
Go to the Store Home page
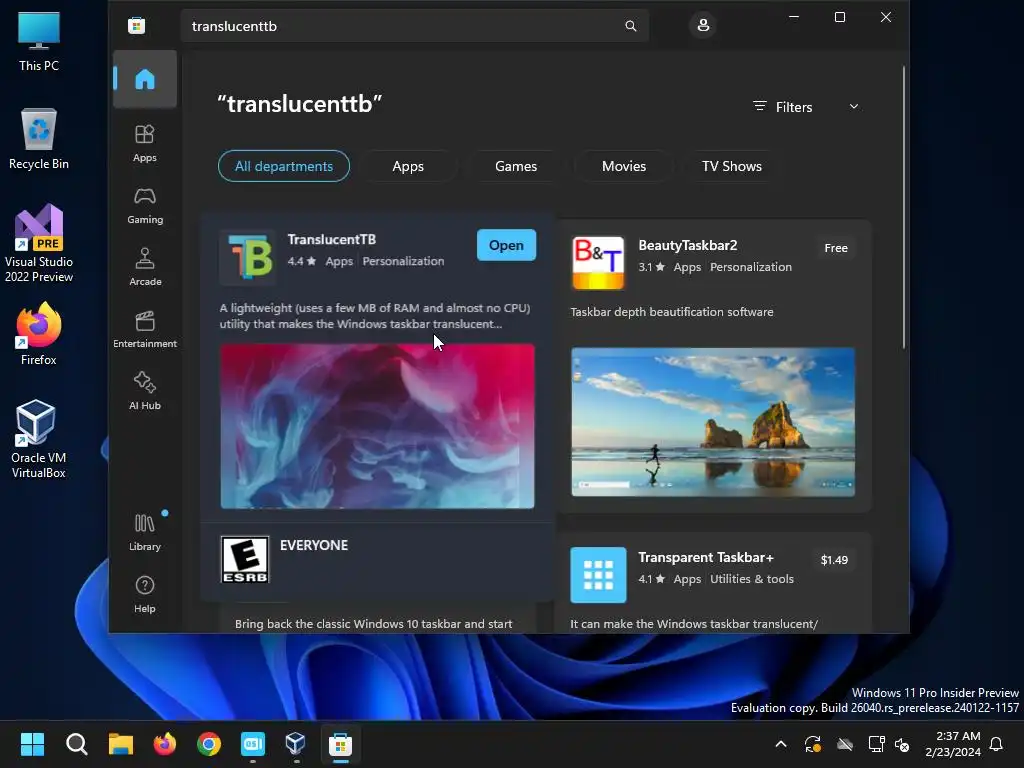pos(145,79)
